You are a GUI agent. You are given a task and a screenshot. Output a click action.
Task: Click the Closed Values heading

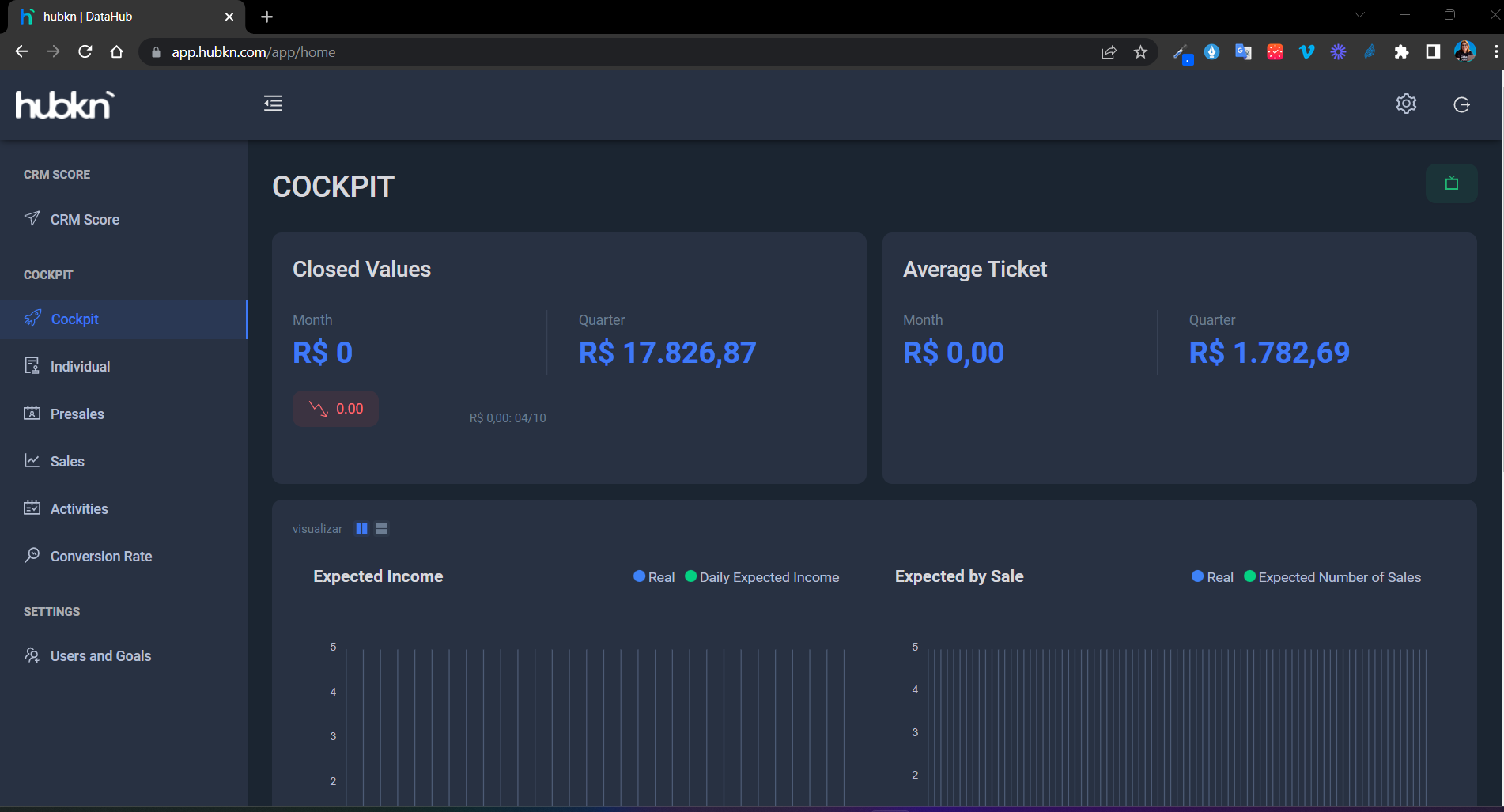click(361, 270)
